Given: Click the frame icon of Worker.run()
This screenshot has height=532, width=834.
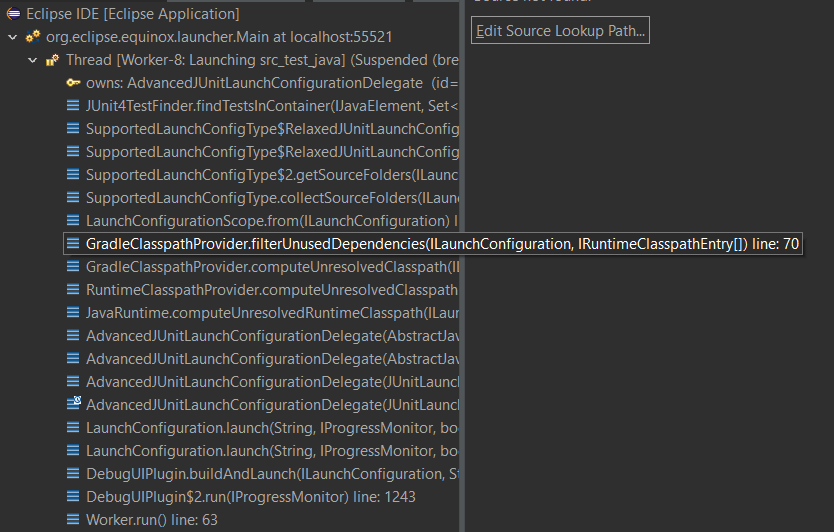Looking at the screenshot, I should 73,518.
